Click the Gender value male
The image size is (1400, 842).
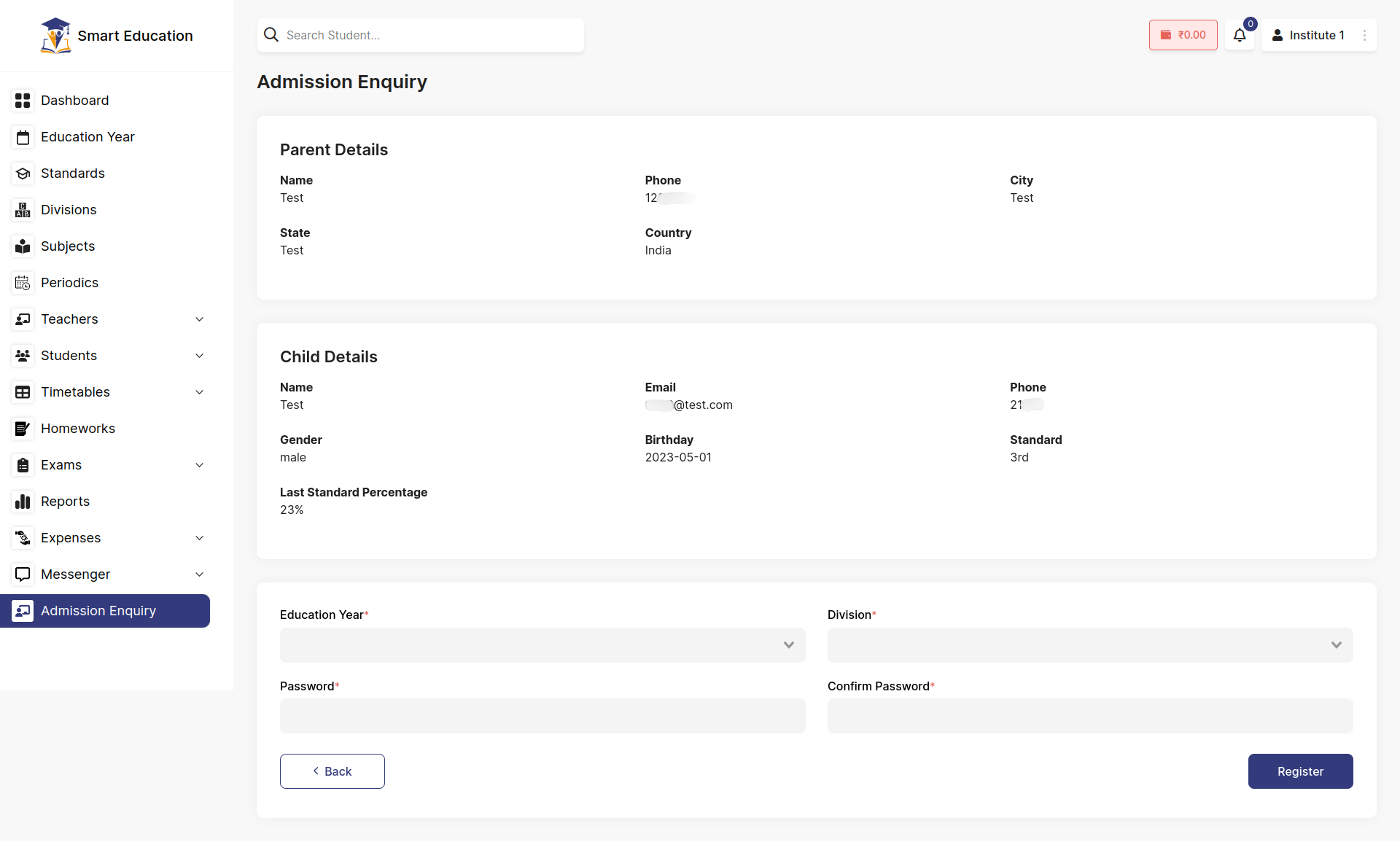click(x=293, y=457)
